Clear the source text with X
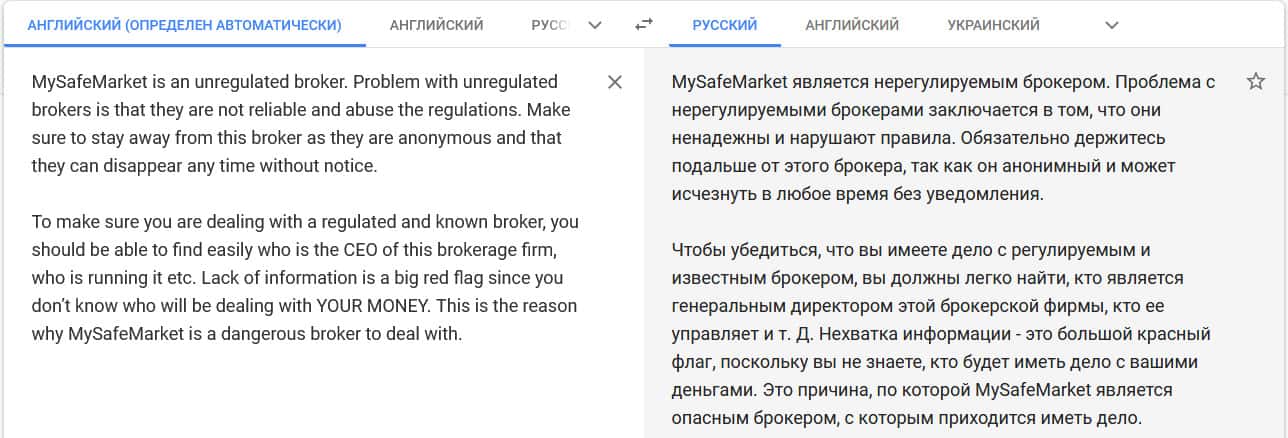This screenshot has width=1288, height=438. pos(615,82)
